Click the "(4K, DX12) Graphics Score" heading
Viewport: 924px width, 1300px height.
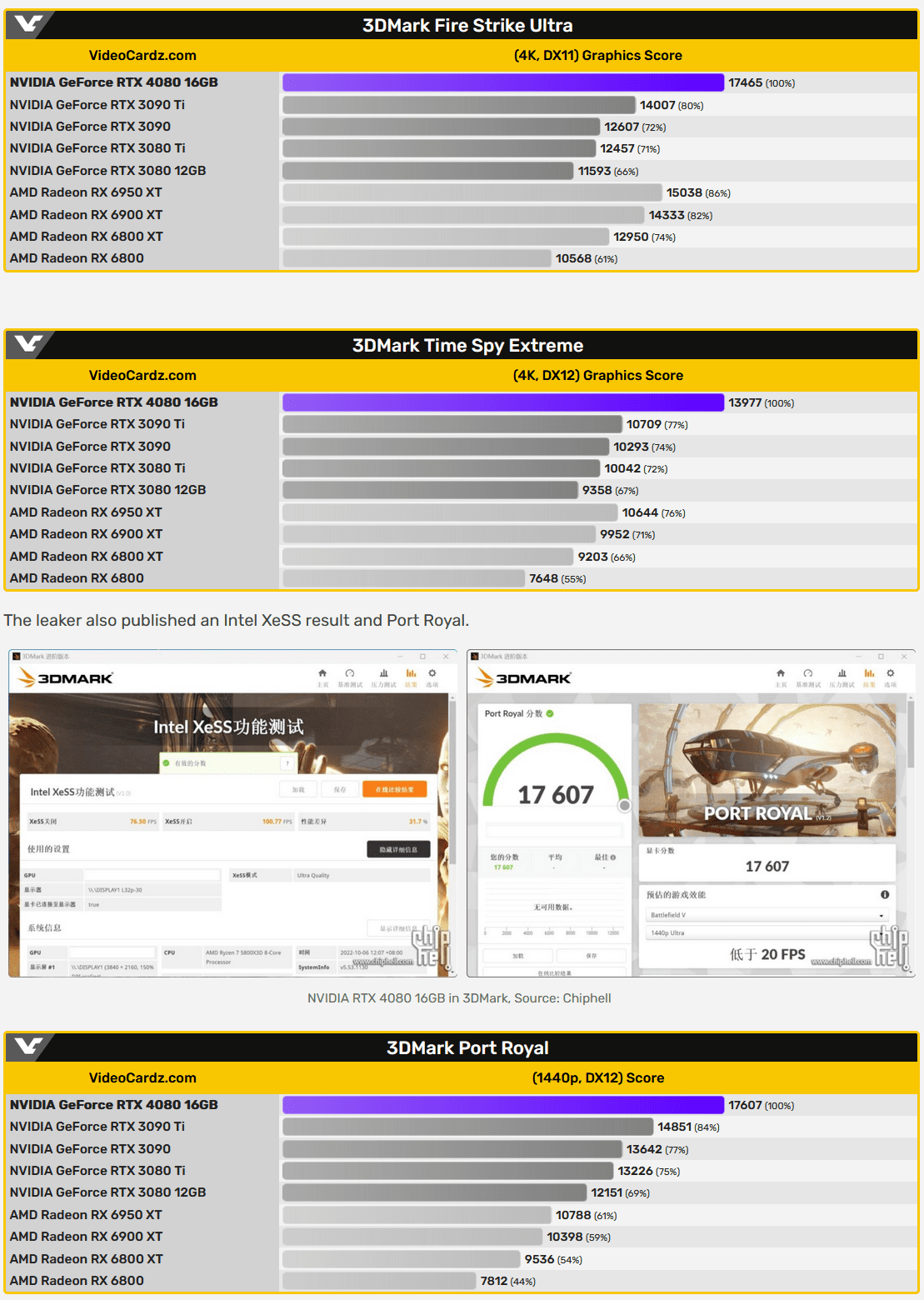point(598,375)
